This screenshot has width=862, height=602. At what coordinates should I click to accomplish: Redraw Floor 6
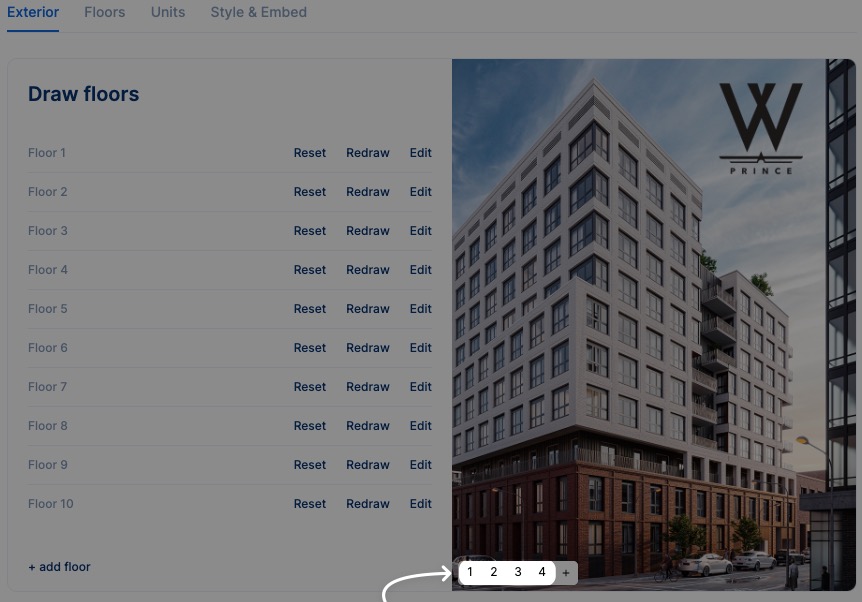point(368,348)
